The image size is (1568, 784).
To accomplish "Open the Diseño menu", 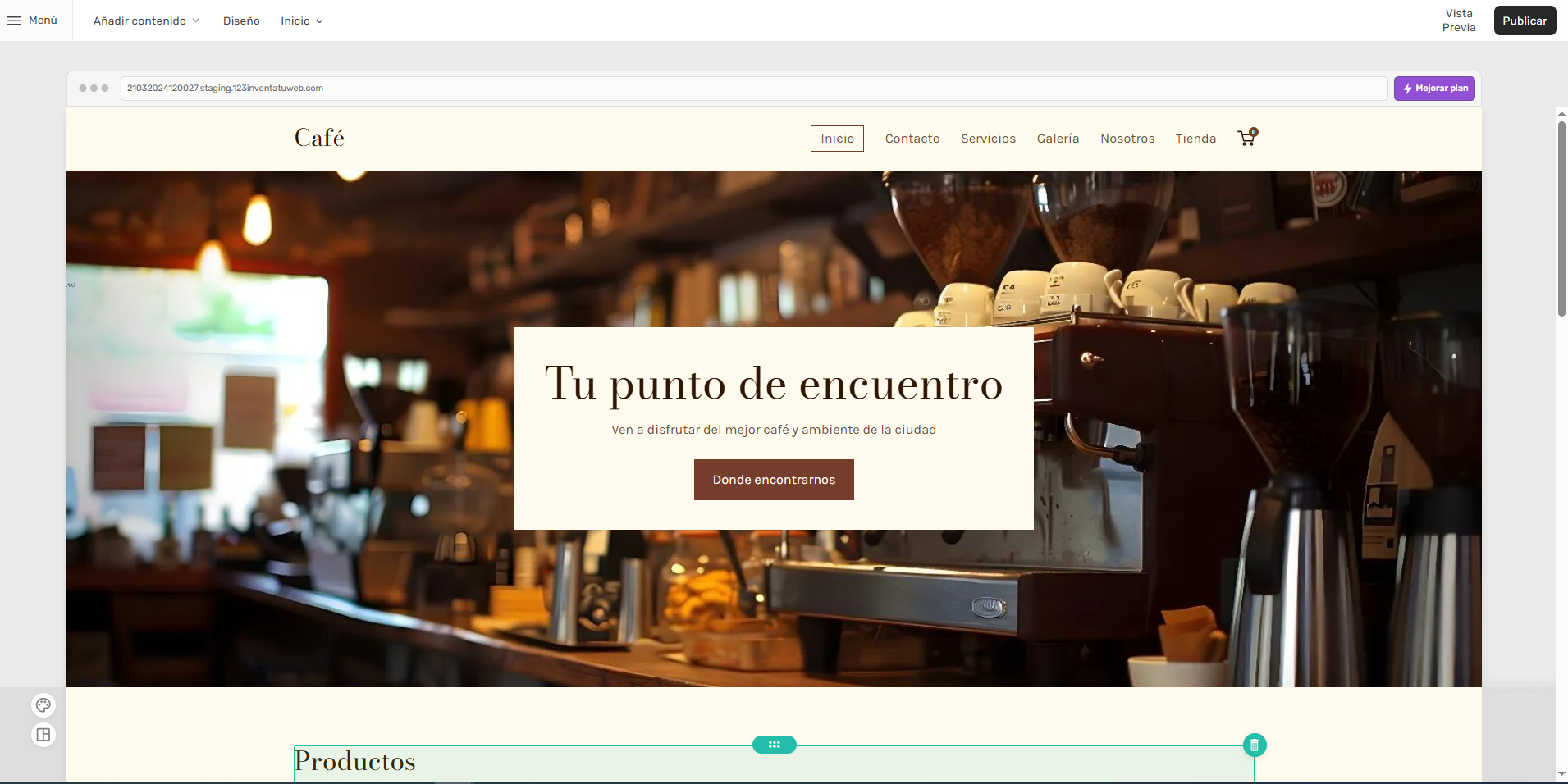I will (x=241, y=21).
